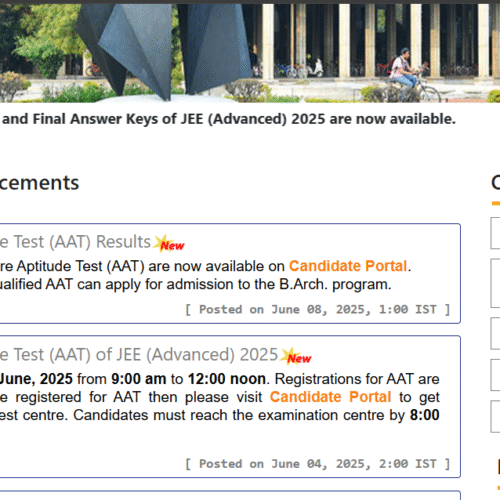The image size is (500, 500).
Task: Open Candidate Portal link in AAT Results announcement
Action: (348, 266)
